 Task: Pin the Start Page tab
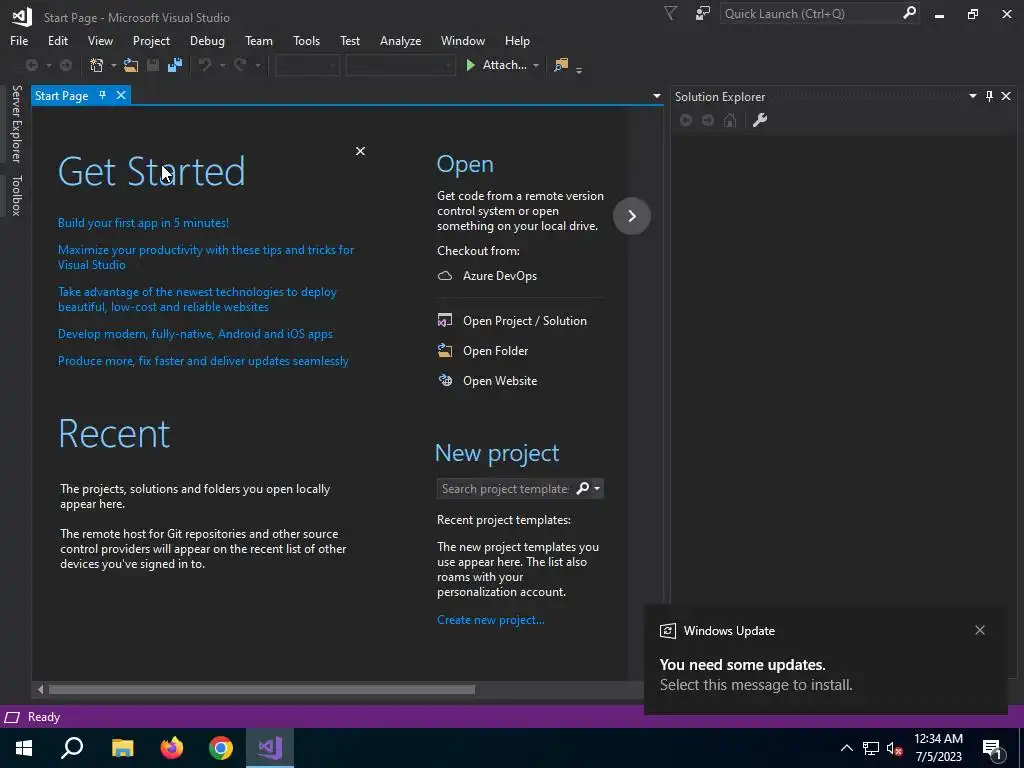pyautogui.click(x=103, y=95)
